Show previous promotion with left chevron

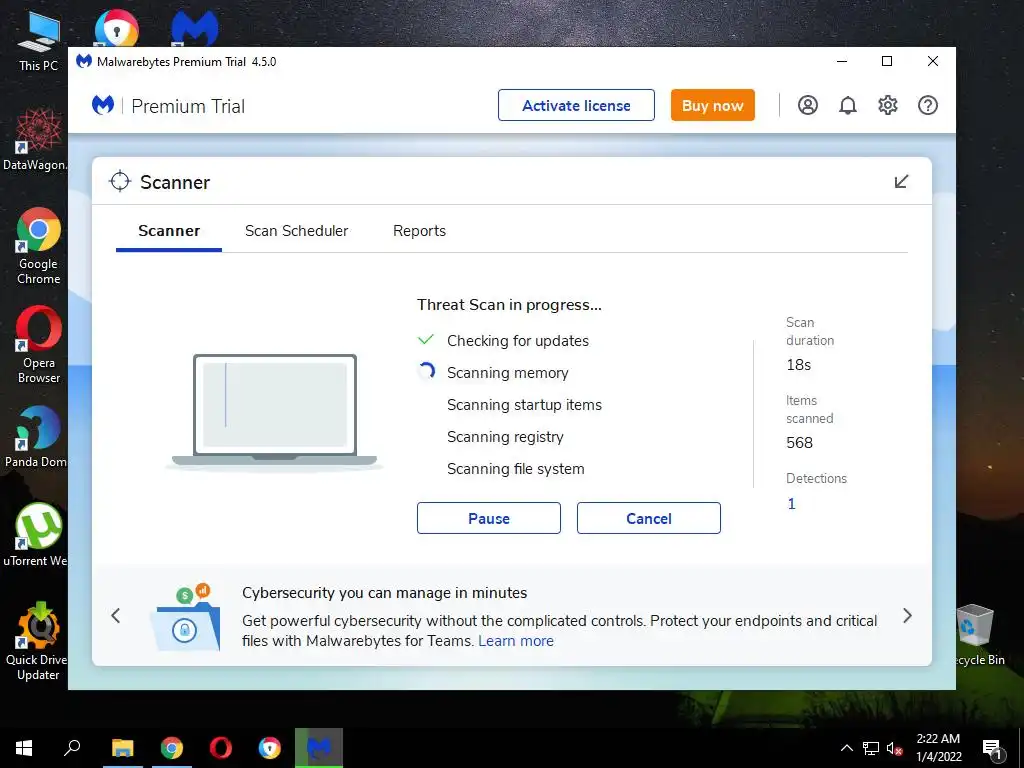click(116, 615)
